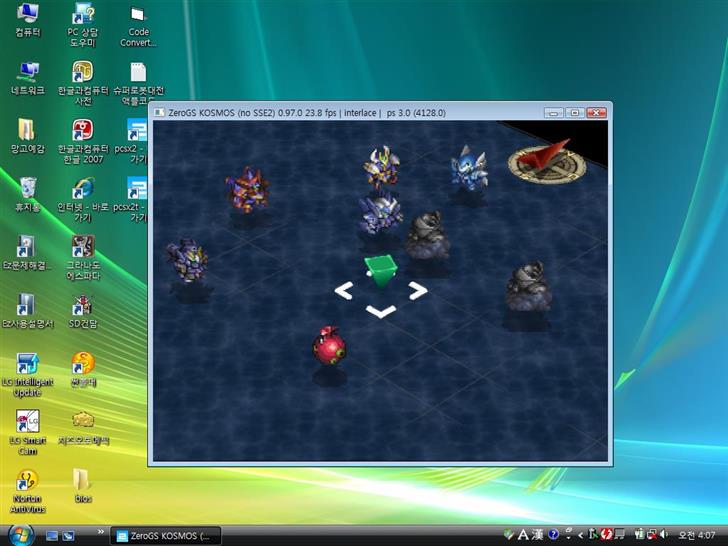Image resolution: width=728 pixels, height=546 pixels.
Task: Launch the 인터넷 Internet Explorer shortcut
Action: (83, 200)
